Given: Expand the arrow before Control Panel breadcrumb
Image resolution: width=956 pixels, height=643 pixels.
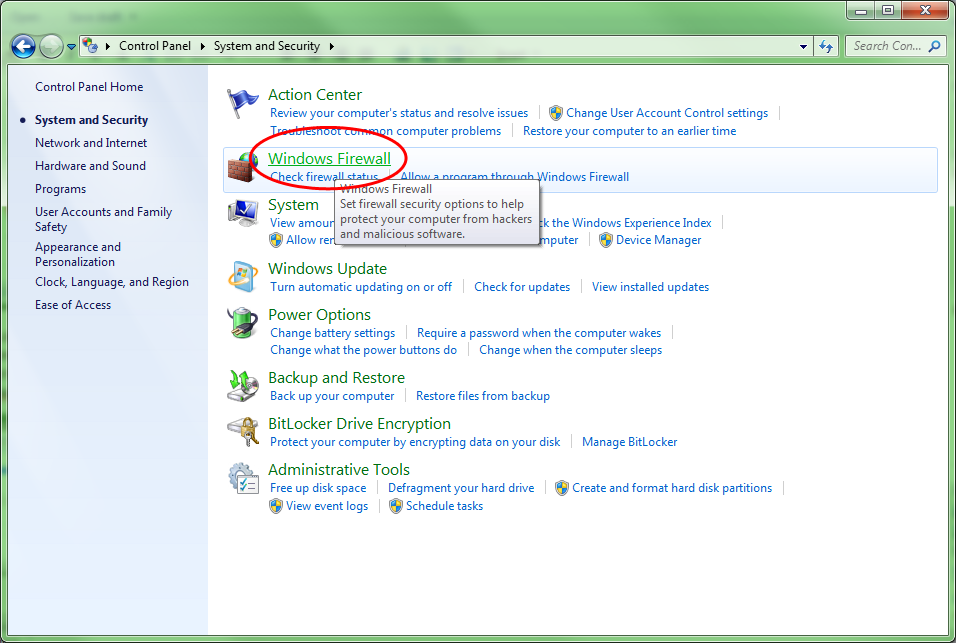Looking at the screenshot, I should 108,46.
